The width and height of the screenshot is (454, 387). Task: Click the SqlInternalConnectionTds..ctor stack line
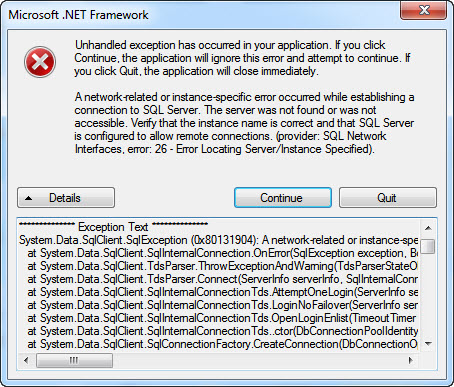223,331
